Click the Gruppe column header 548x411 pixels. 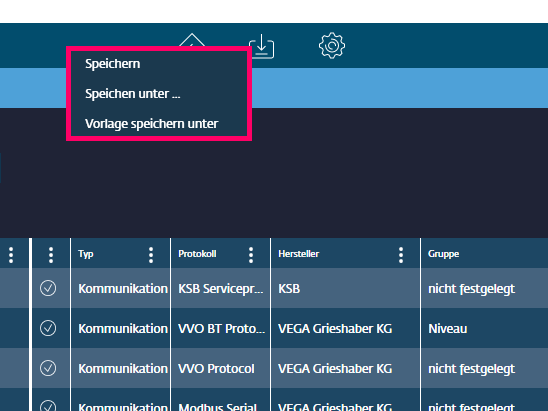coord(444,254)
